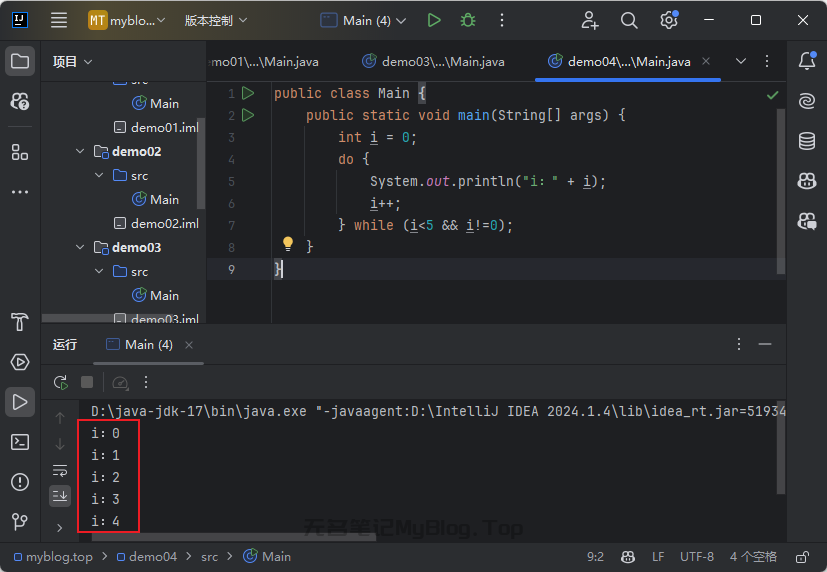Open the AI Assistant spiral icon

[807, 101]
